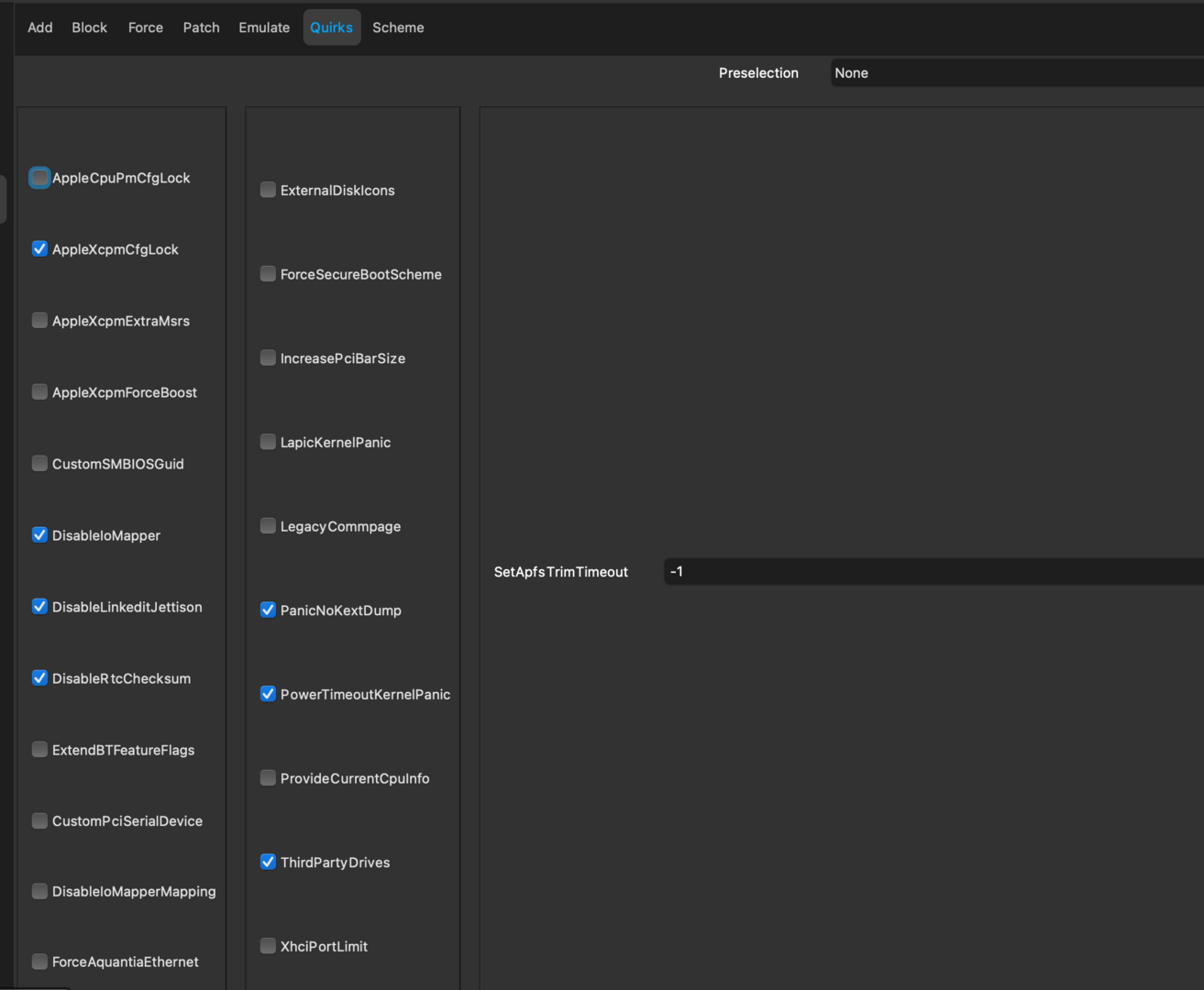Uncheck the AppleXcpmCfgLock checkbox
1204x990 pixels.
tap(39, 249)
